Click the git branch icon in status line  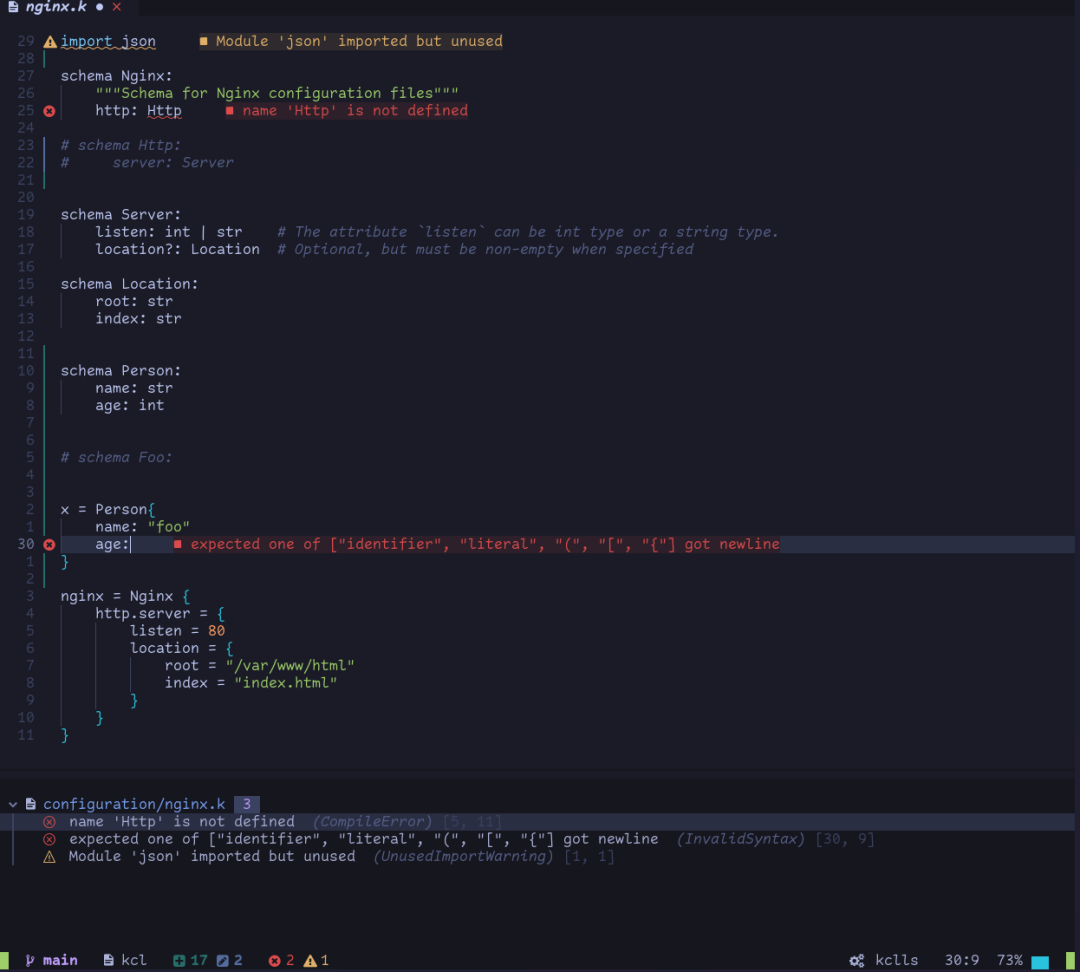30,960
